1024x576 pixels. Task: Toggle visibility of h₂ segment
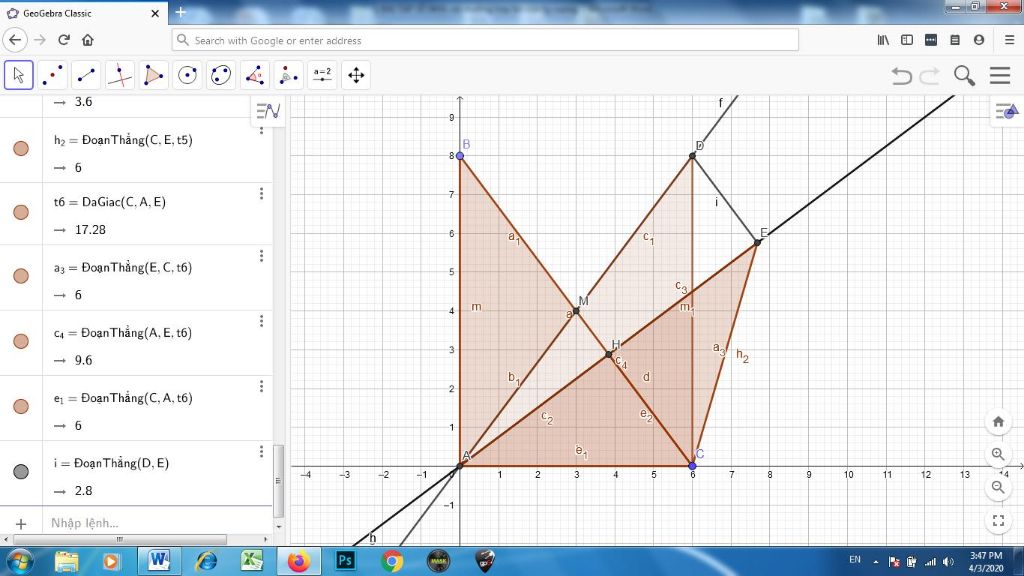click(x=21, y=148)
